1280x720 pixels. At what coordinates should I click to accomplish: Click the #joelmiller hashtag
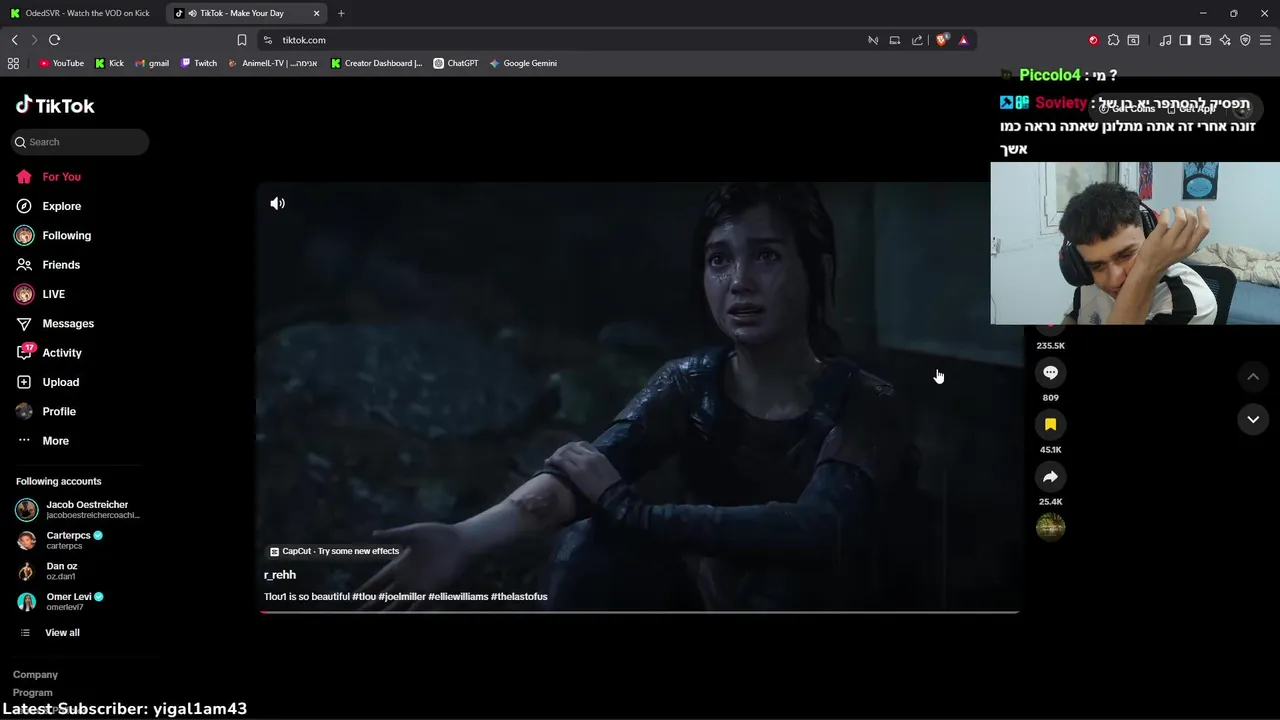point(402,597)
